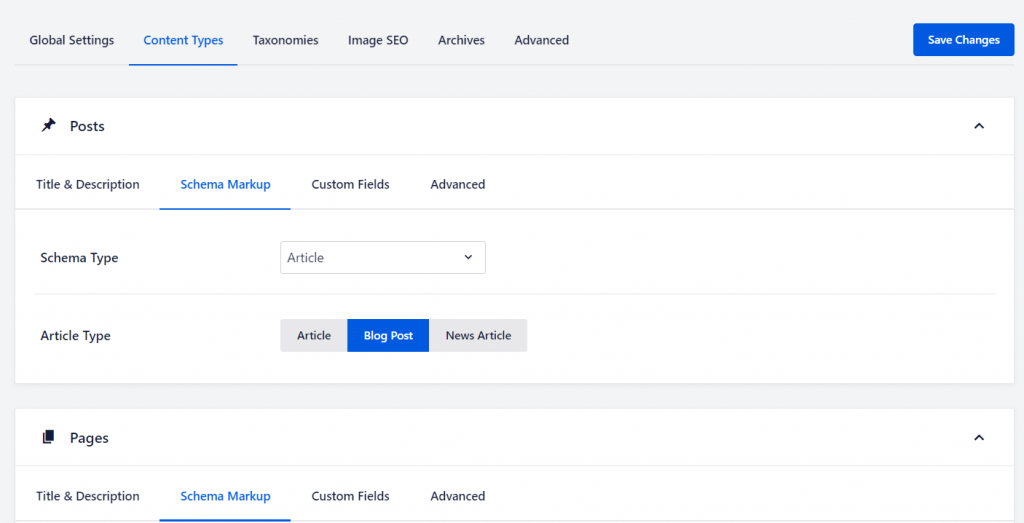This screenshot has width=1024, height=523.
Task: Switch to the Archives tab
Action: [461, 40]
